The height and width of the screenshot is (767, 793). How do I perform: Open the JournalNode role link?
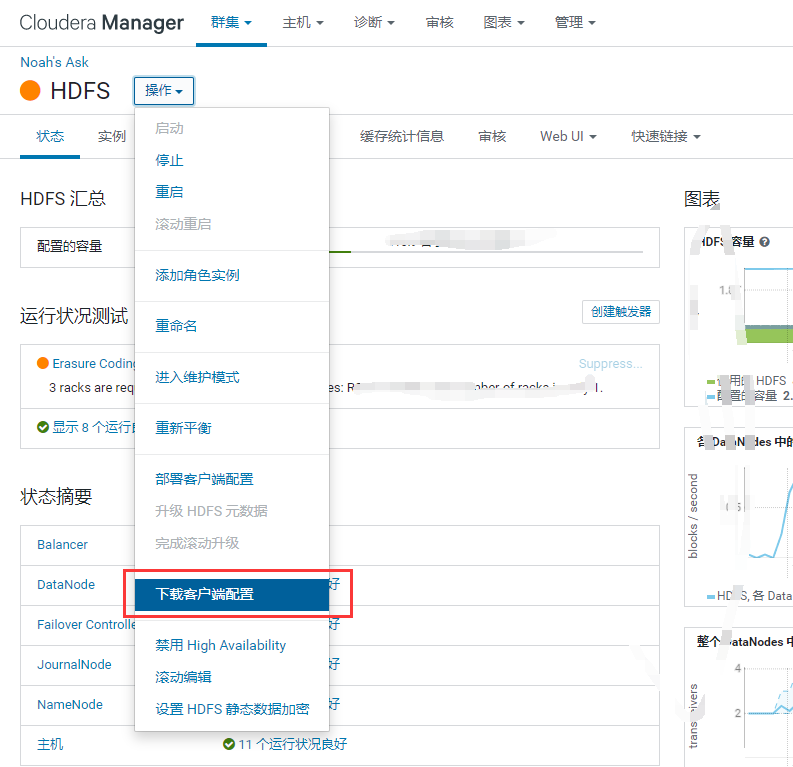(x=74, y=664)
